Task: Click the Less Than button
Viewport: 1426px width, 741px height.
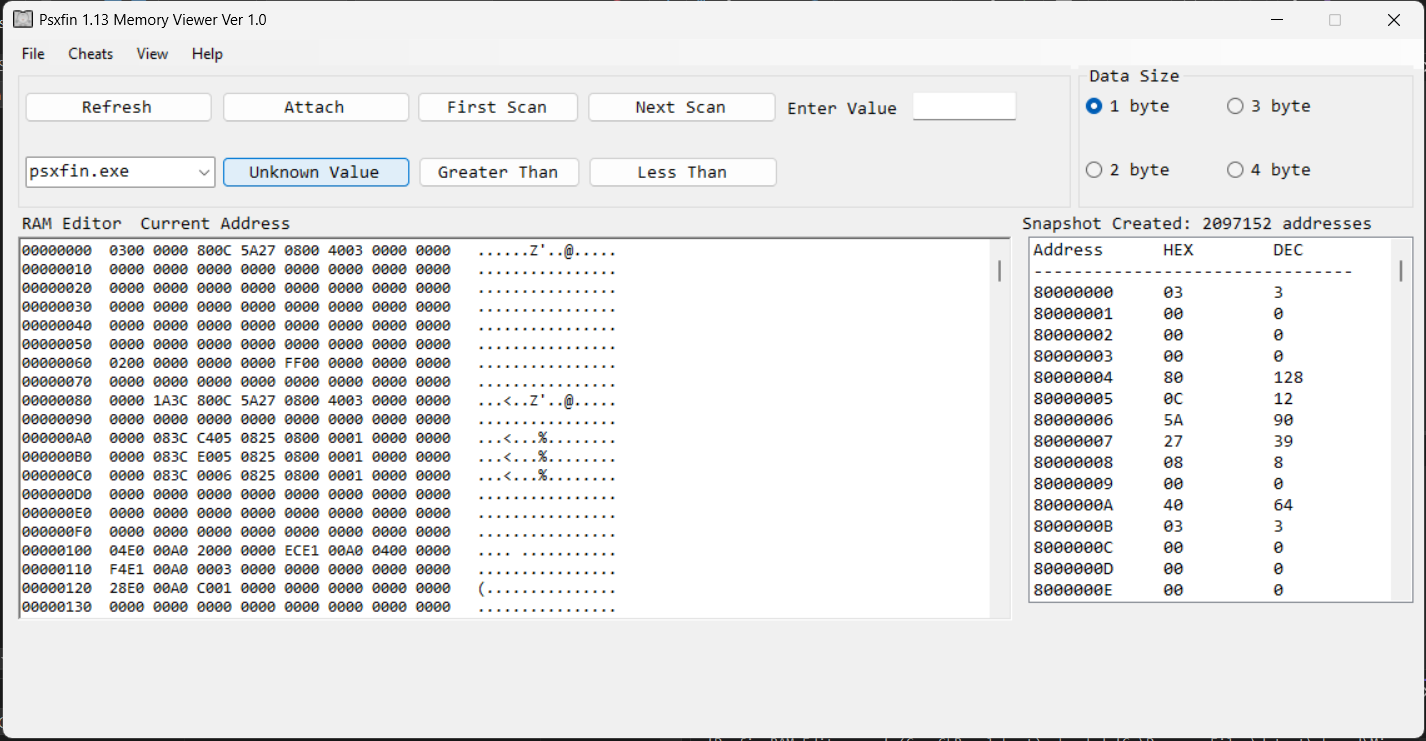Action: pos(682,172)
